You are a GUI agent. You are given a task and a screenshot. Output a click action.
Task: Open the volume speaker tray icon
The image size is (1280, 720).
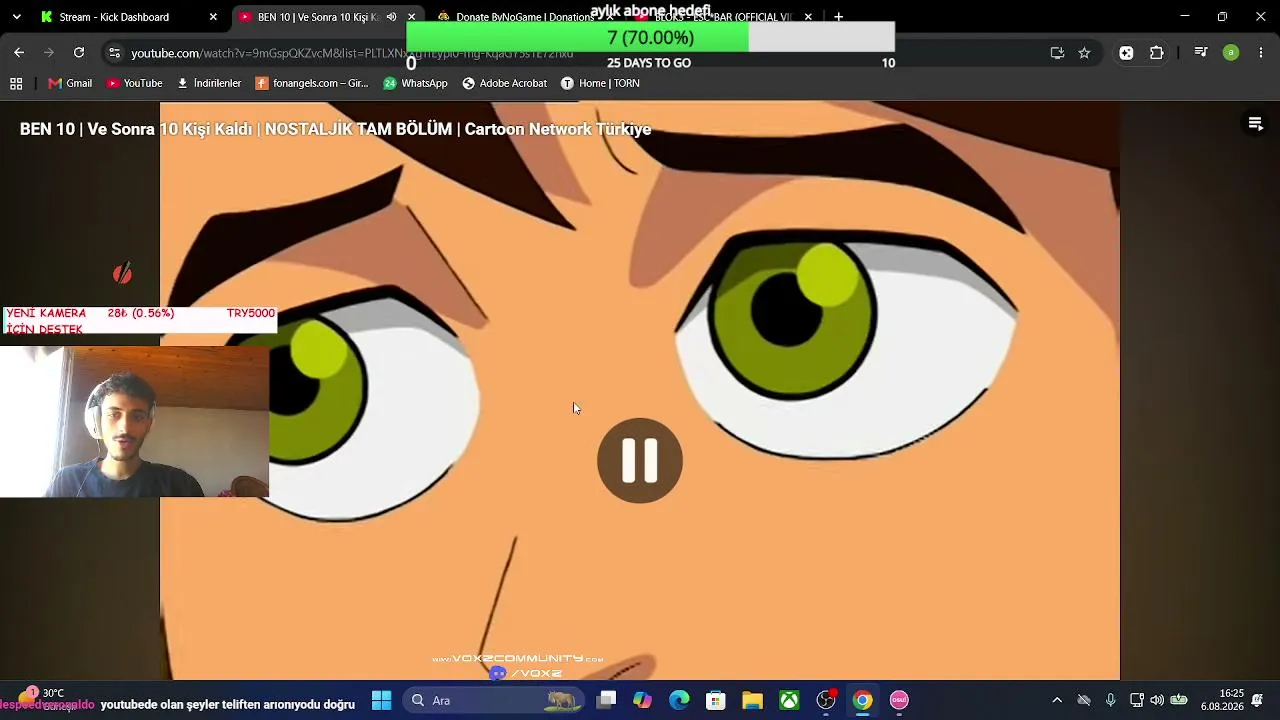[x=1157, y=700]
